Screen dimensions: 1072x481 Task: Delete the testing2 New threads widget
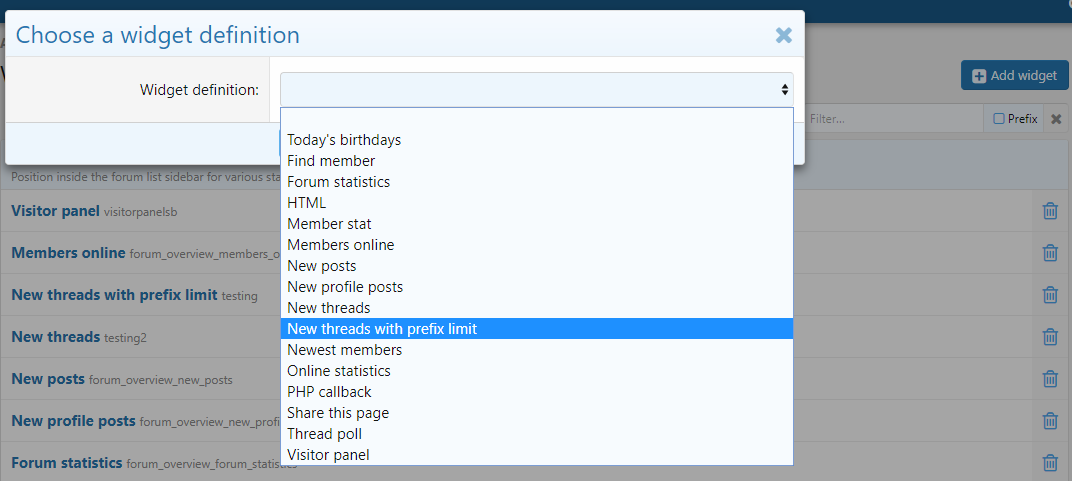point(1050,337)
